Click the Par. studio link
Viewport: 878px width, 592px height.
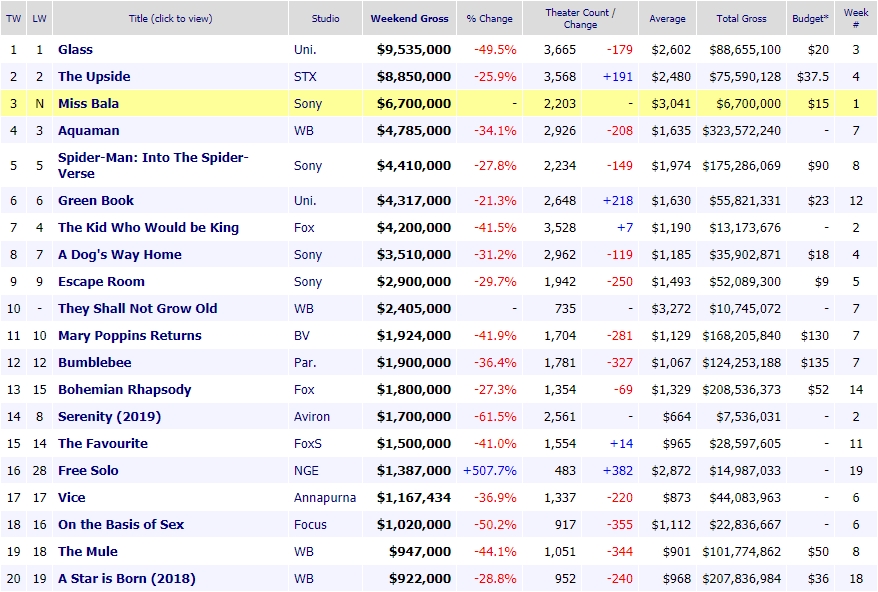[x=305, y=362]
